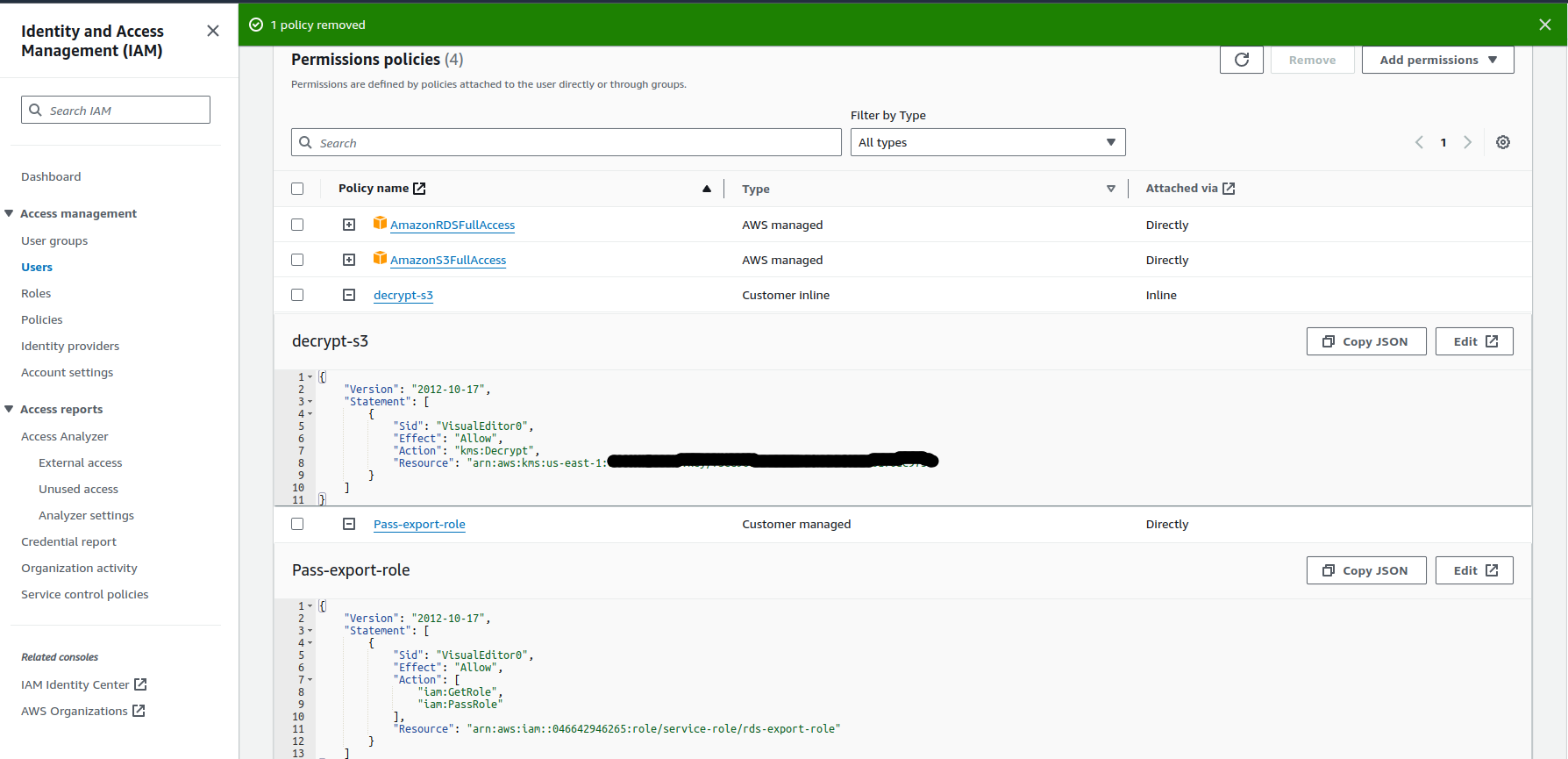This screenshot has width=1568, height=759.
Task: Open Access Analyzer page
Action: point(65,436)
